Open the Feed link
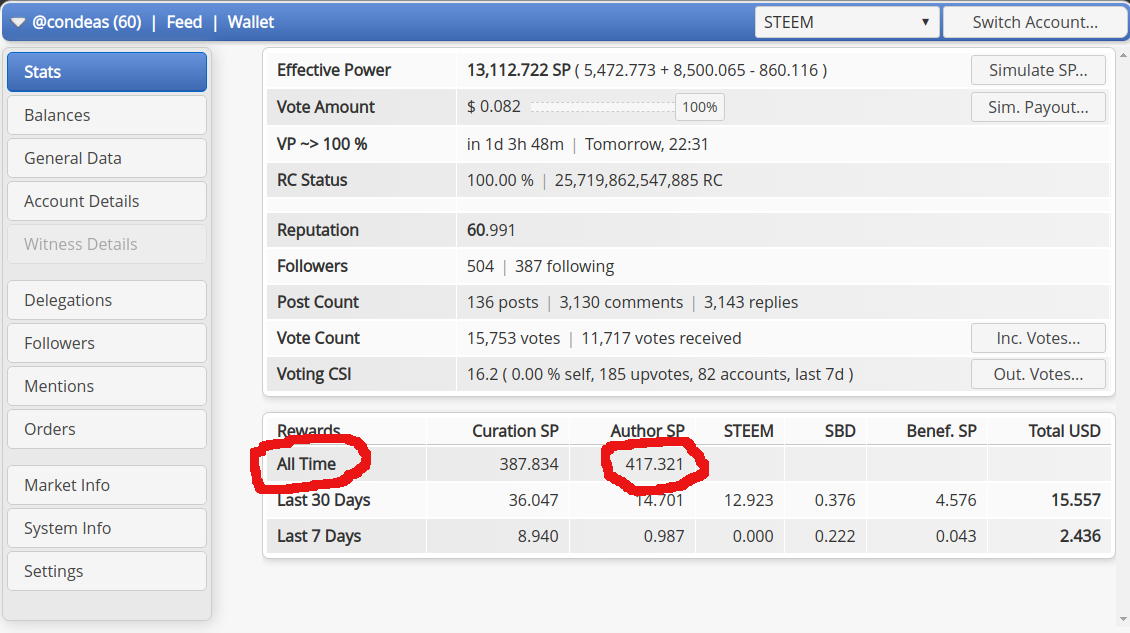The image size is (1130, 633). 184,22
